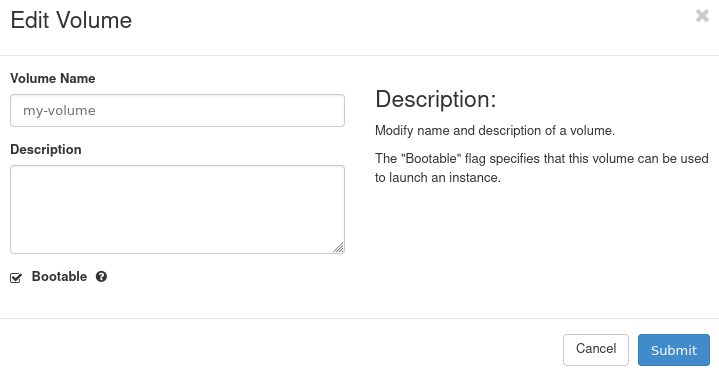Select the my-volume placeholder text

60,110
